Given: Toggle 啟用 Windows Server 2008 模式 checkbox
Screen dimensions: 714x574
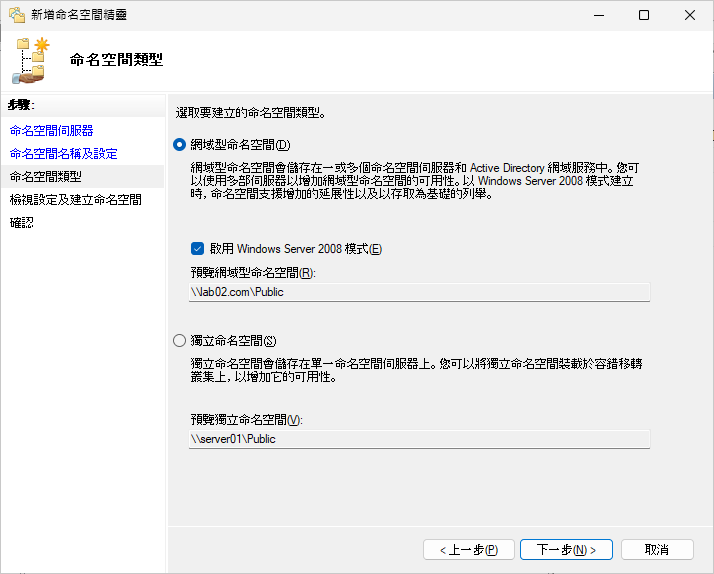Looking at the screenshot, I should (197, 249).
